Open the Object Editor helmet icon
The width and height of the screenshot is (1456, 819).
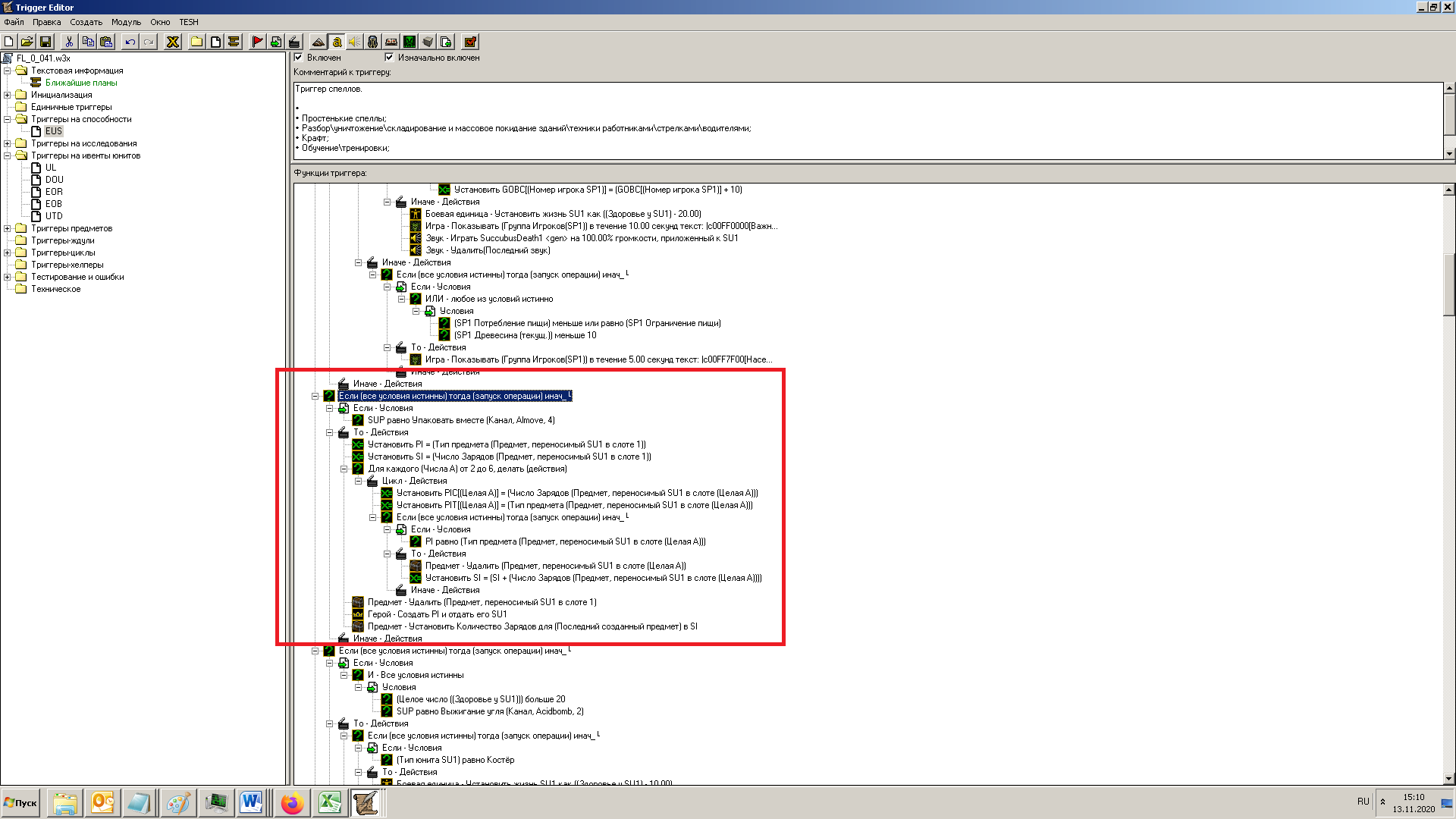click(x=372, y=42)
